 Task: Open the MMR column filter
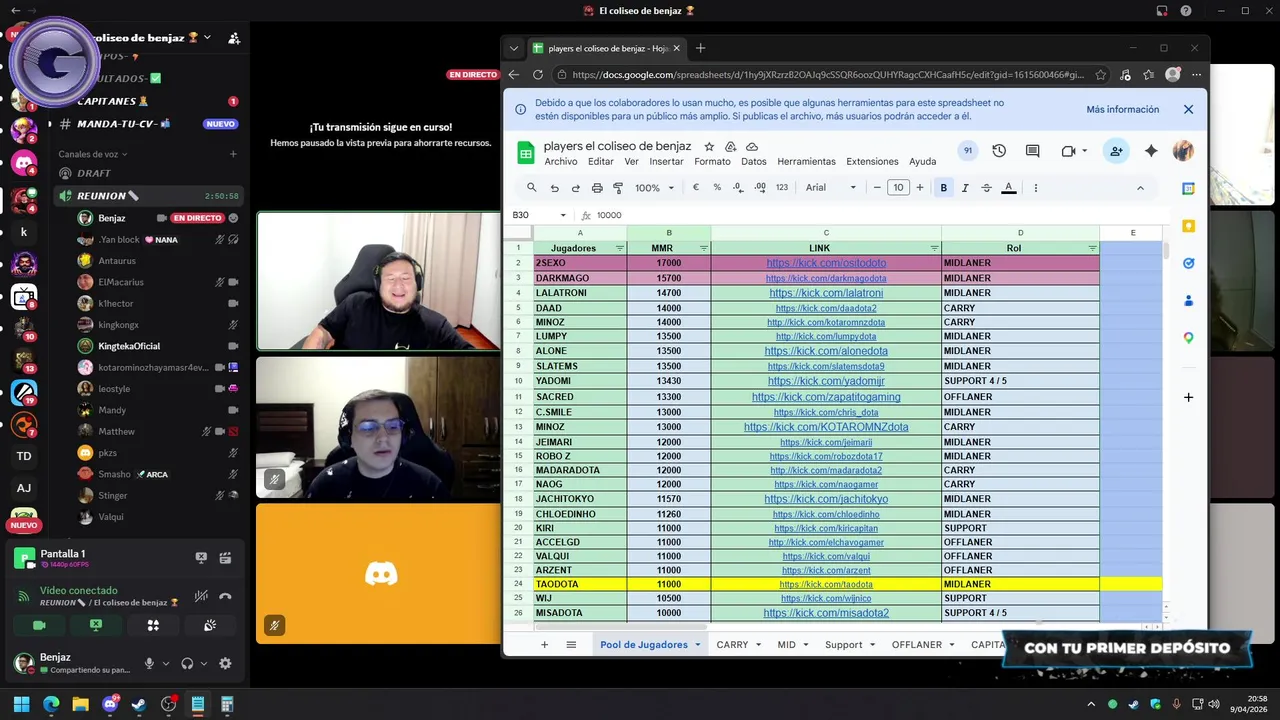[x=703, y=248]
